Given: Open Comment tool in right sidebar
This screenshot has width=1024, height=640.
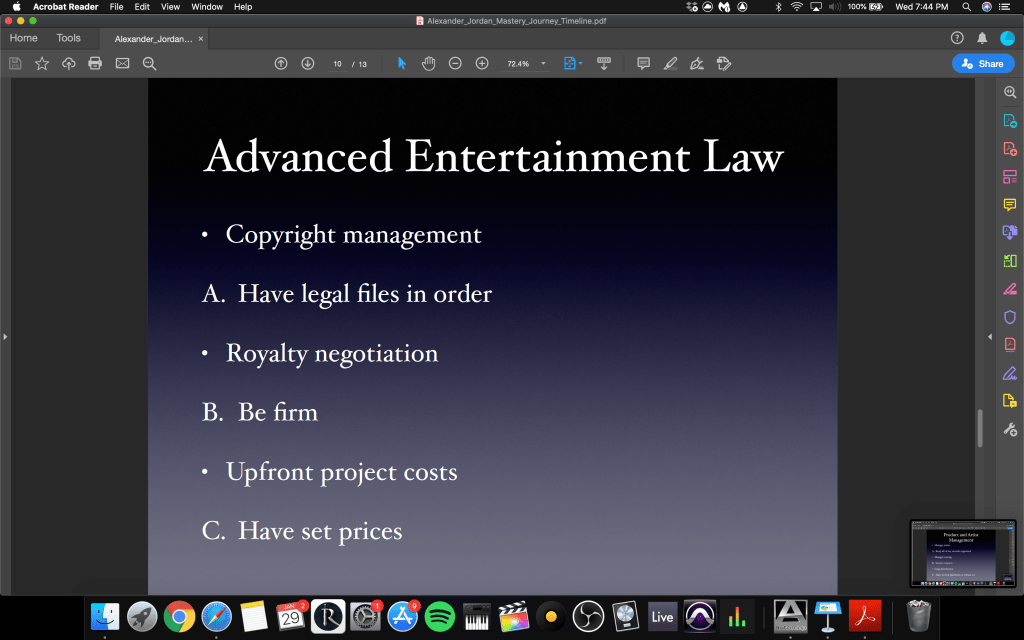Looking at the screenshot, I should coord(1009,204).
